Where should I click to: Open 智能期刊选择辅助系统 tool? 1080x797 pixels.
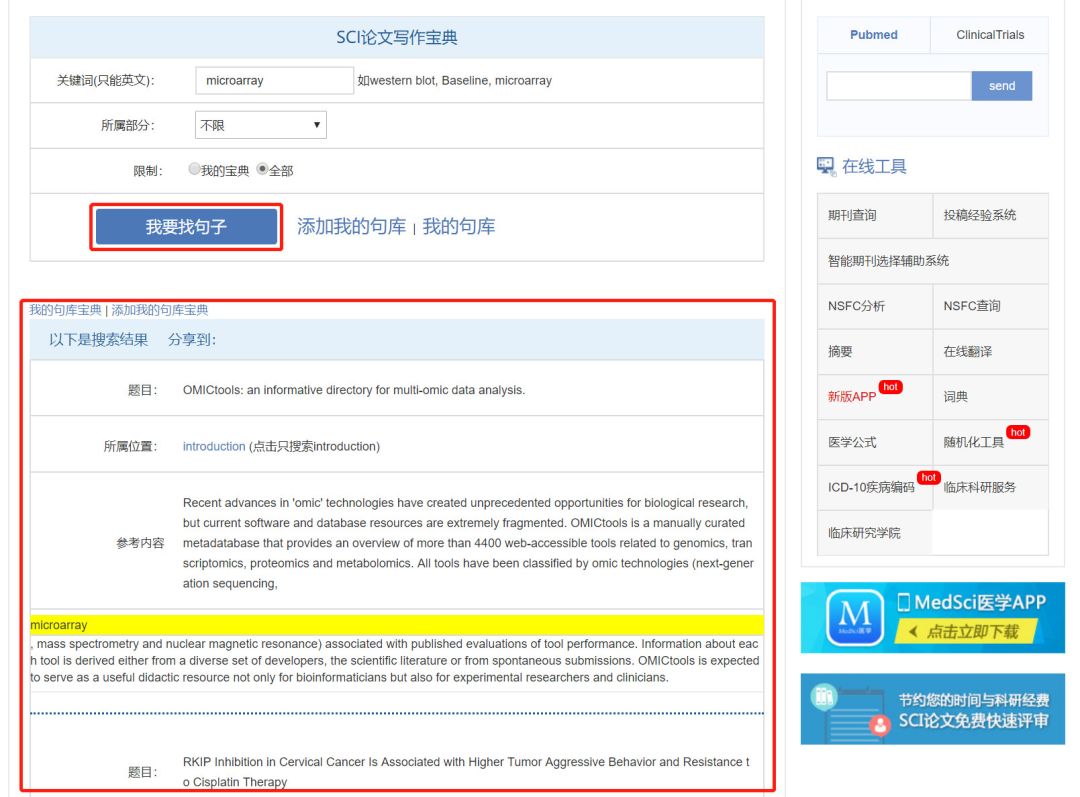(x=889, y=260)
